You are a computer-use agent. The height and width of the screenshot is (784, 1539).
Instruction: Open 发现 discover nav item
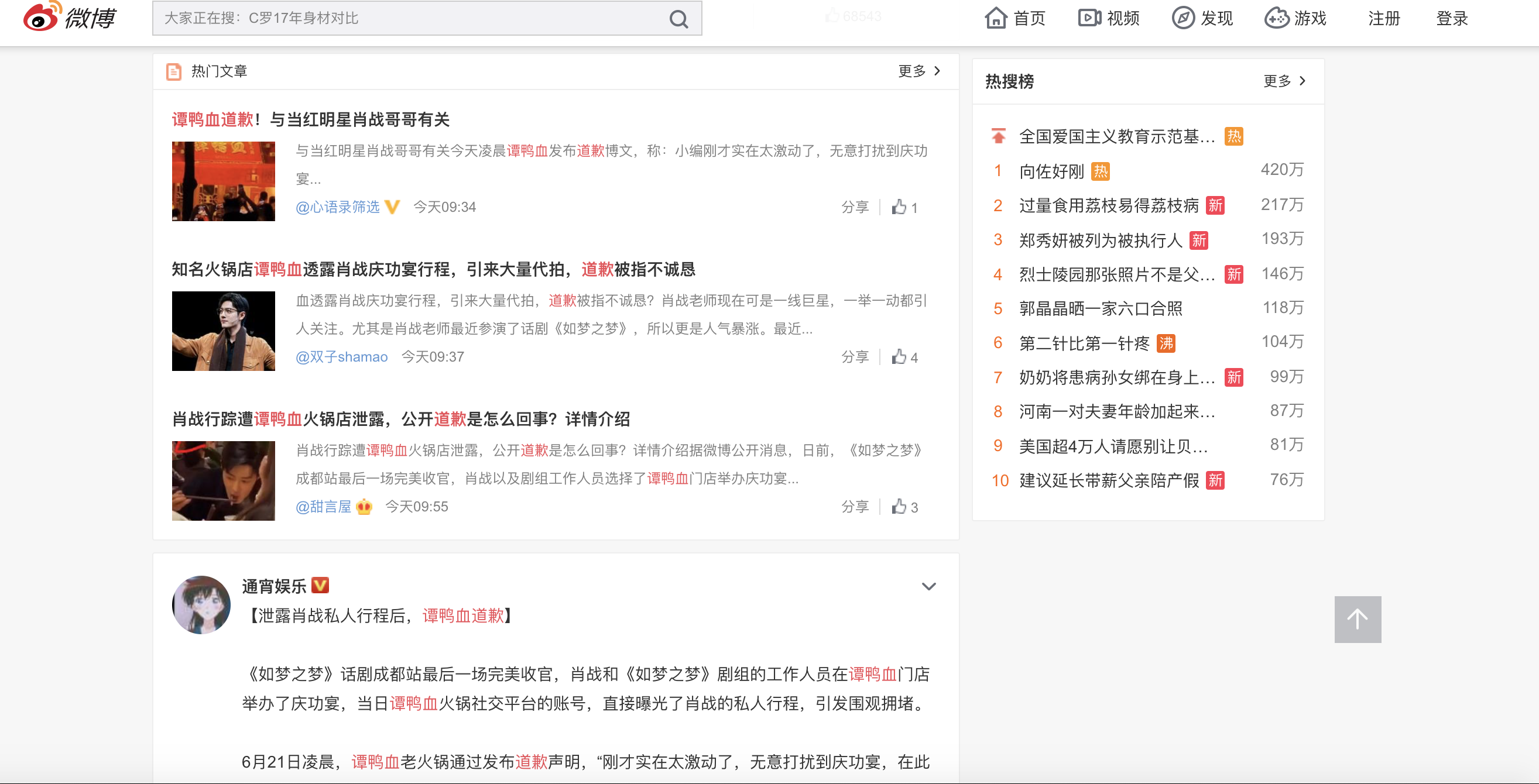(1202, 19)
